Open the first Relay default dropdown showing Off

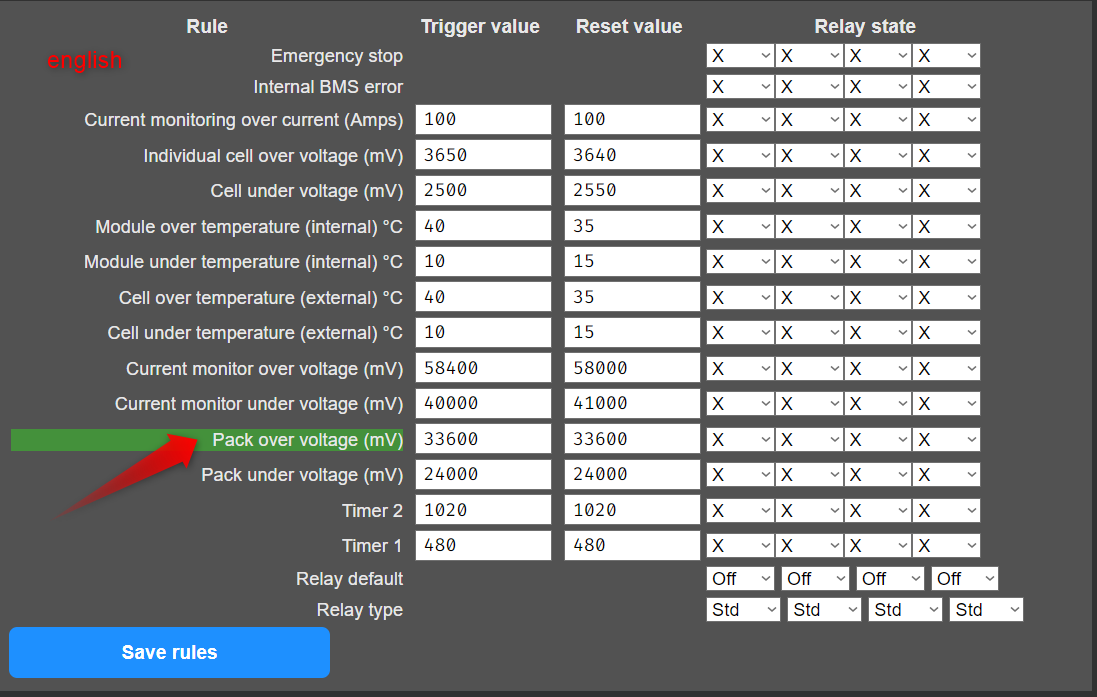point(740,578)
